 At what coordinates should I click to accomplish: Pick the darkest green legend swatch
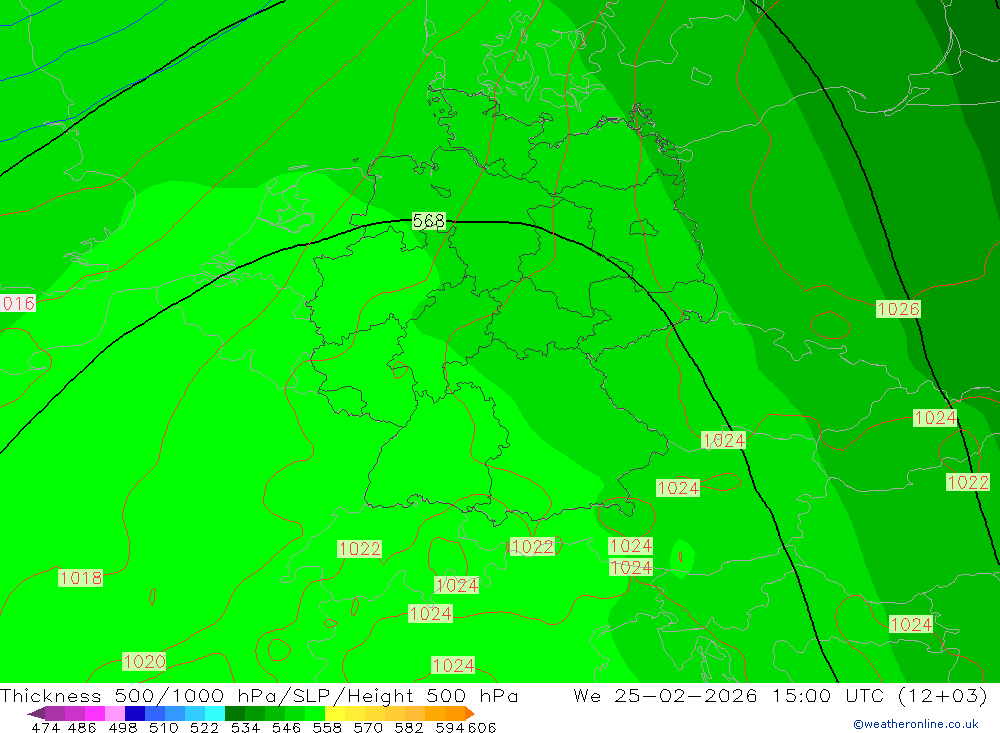click(x=235, y=713)
